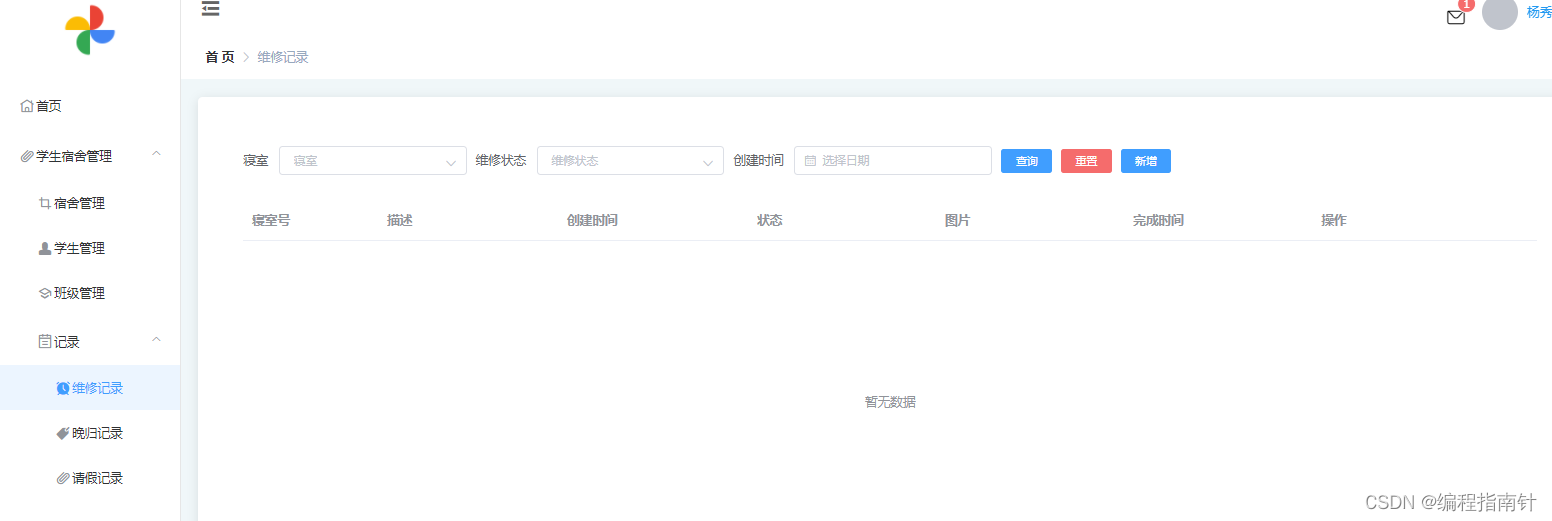1552x521 pixels.
Task: Open the 请假记录 menu item
Action: [x=90, y=478]
